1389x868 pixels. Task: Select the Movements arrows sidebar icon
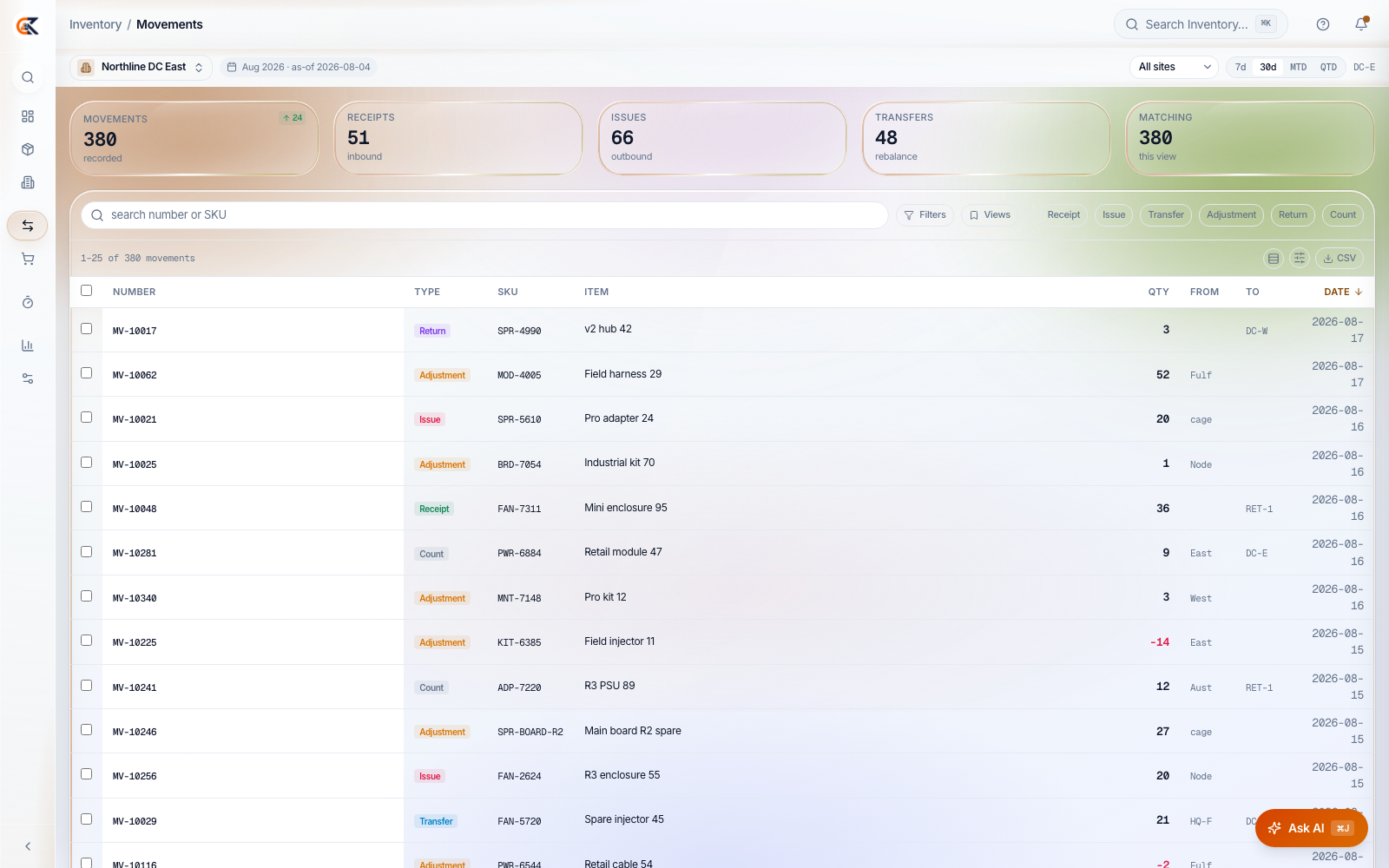click(28, 226)
